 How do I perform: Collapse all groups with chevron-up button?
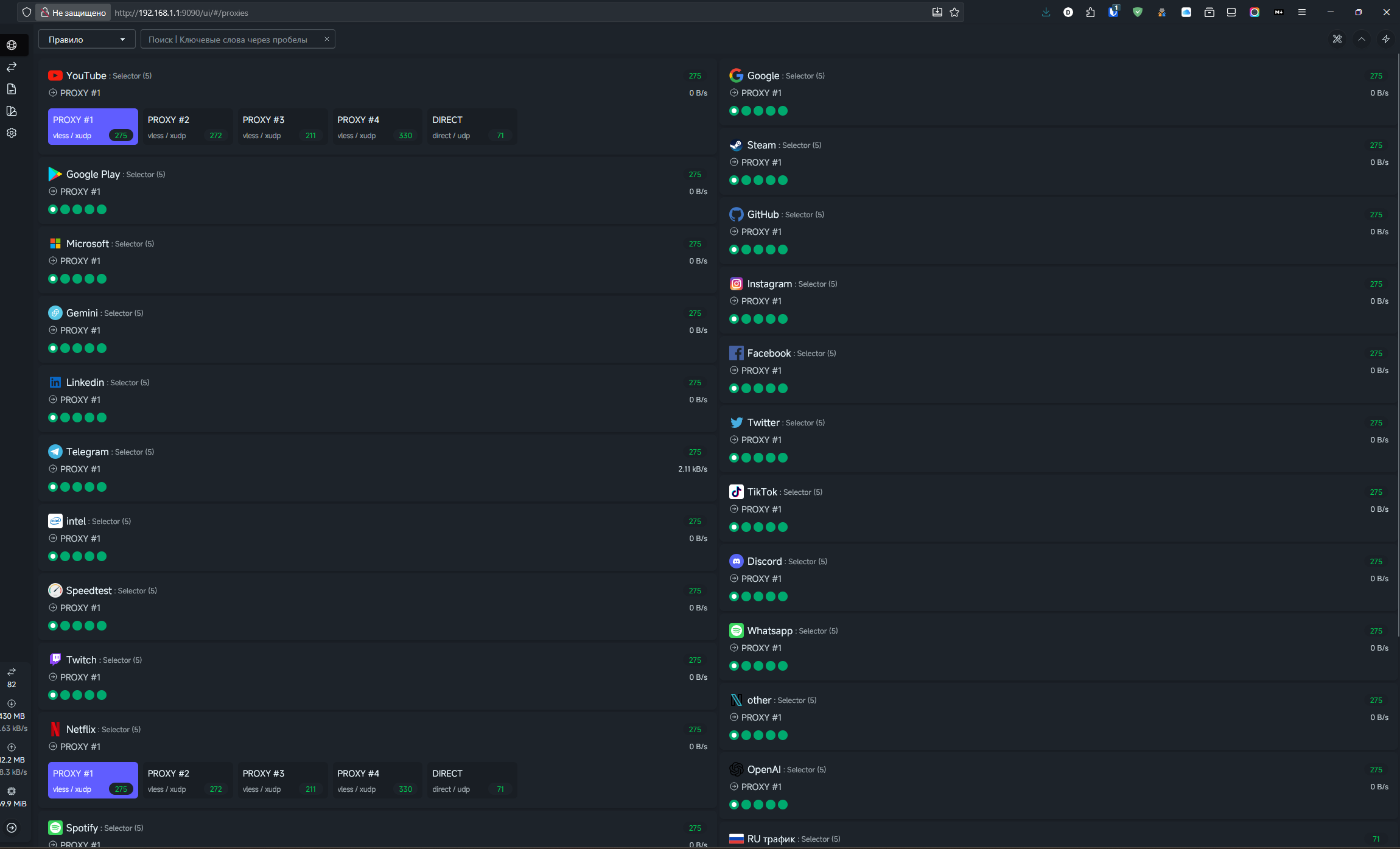1362,39
